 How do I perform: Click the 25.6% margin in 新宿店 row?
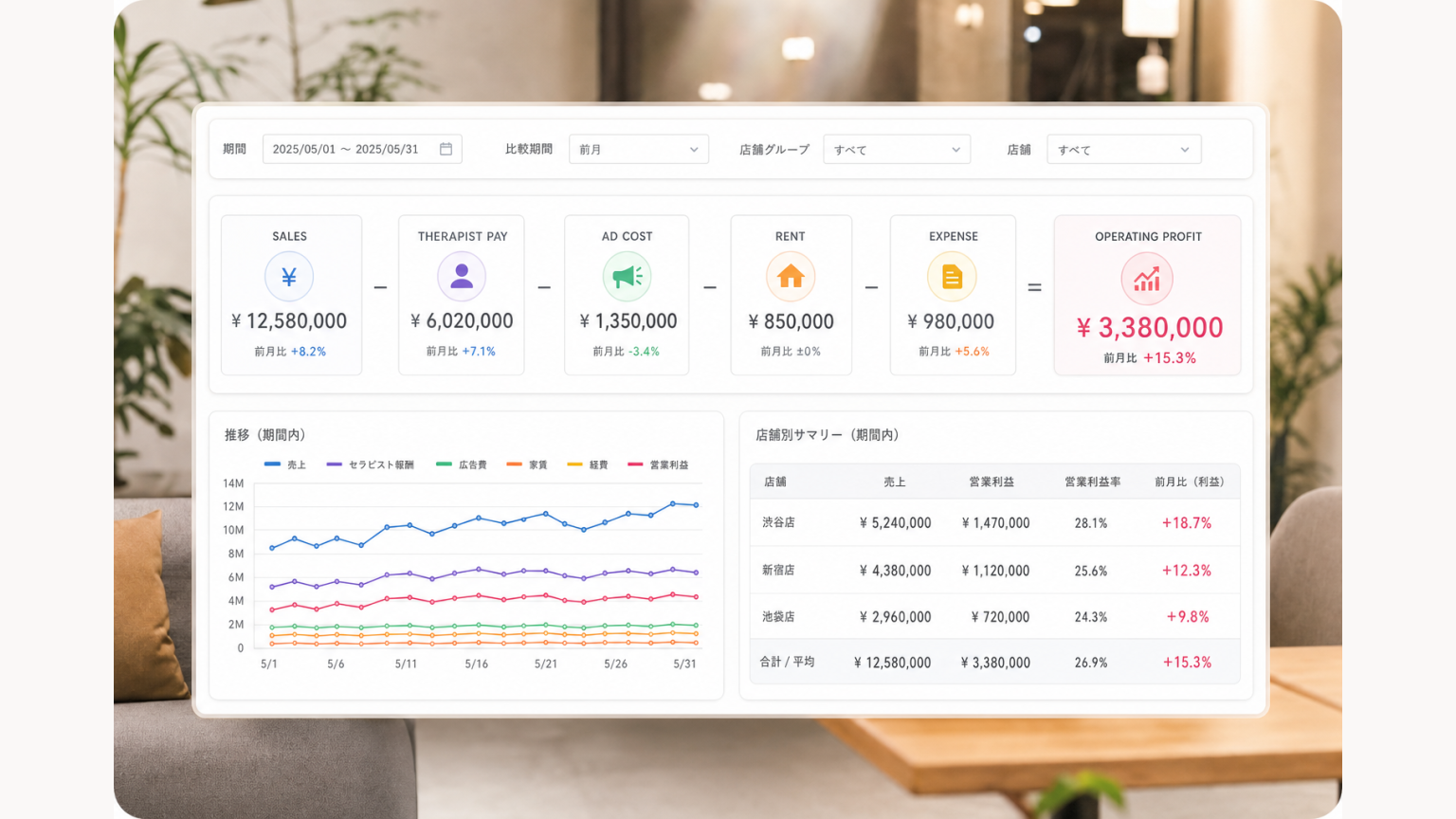pos(1091,571)
